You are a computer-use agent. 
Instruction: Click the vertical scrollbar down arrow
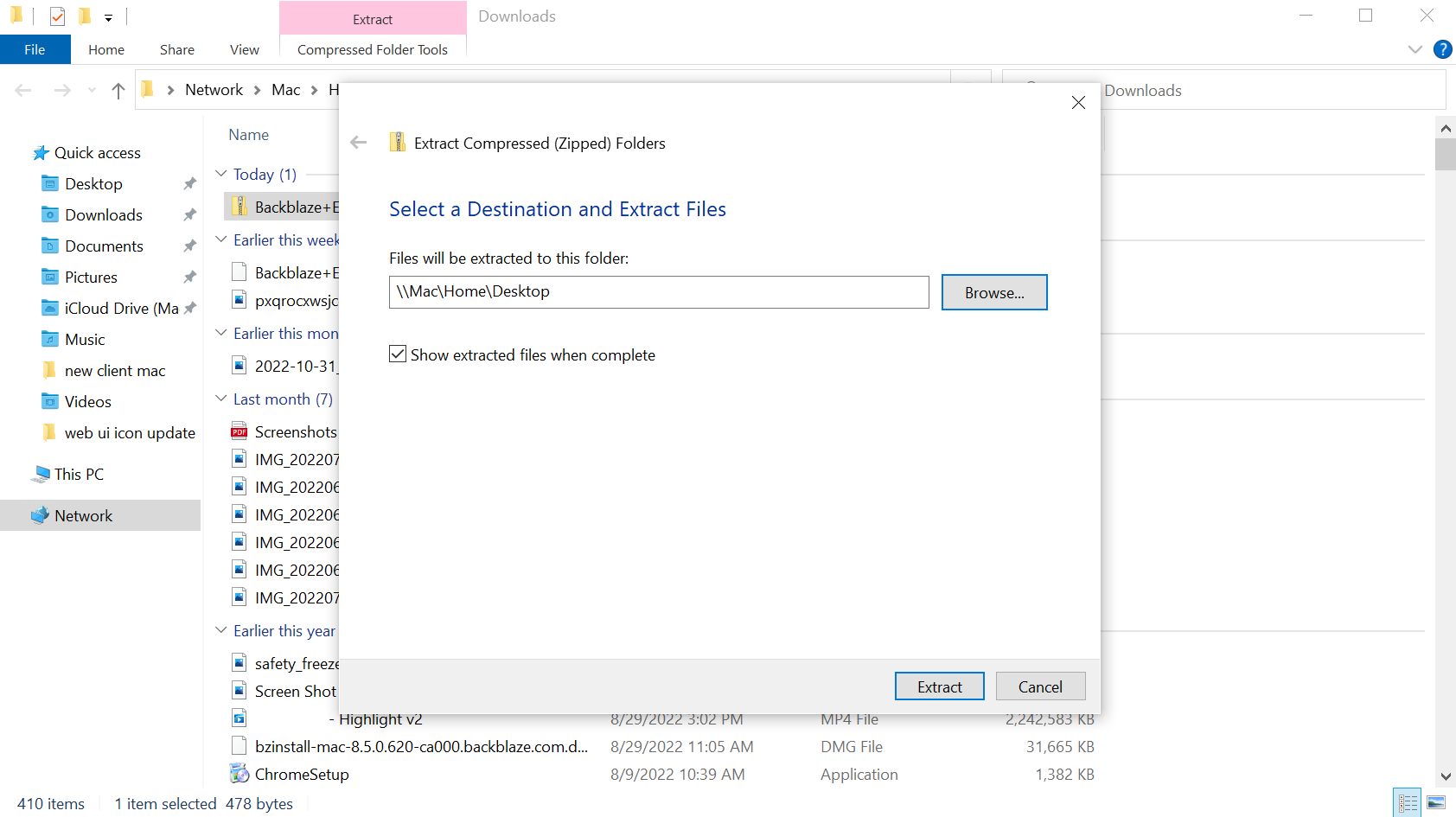(1446, 776)
